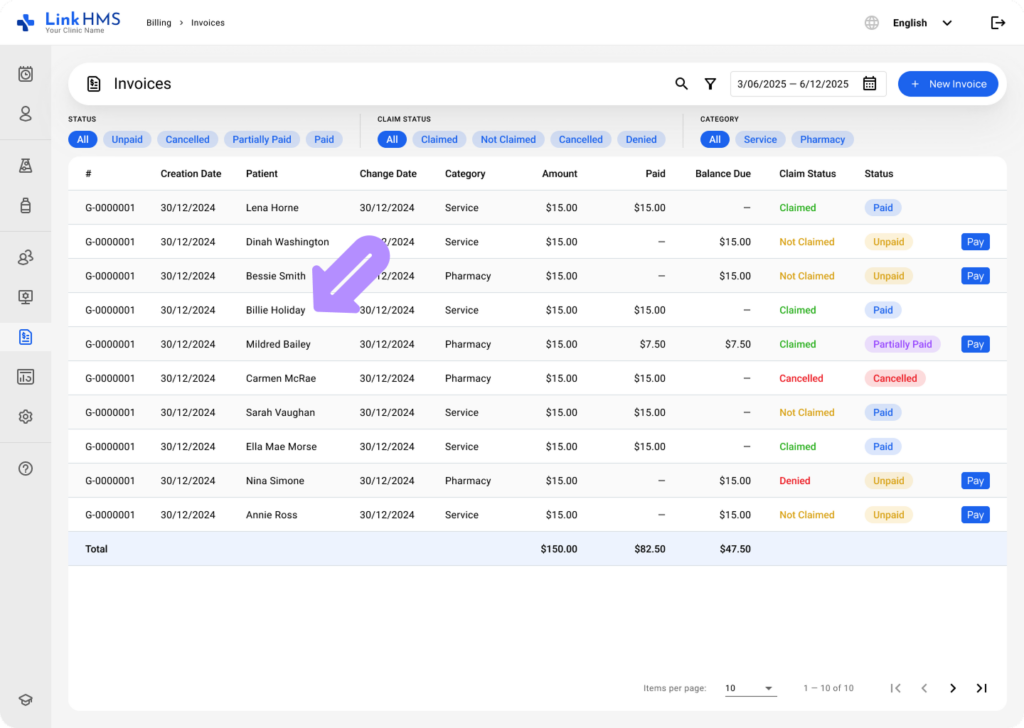Pay Annie Ross's invoice
1024x728 pixels.
(975, 514)
